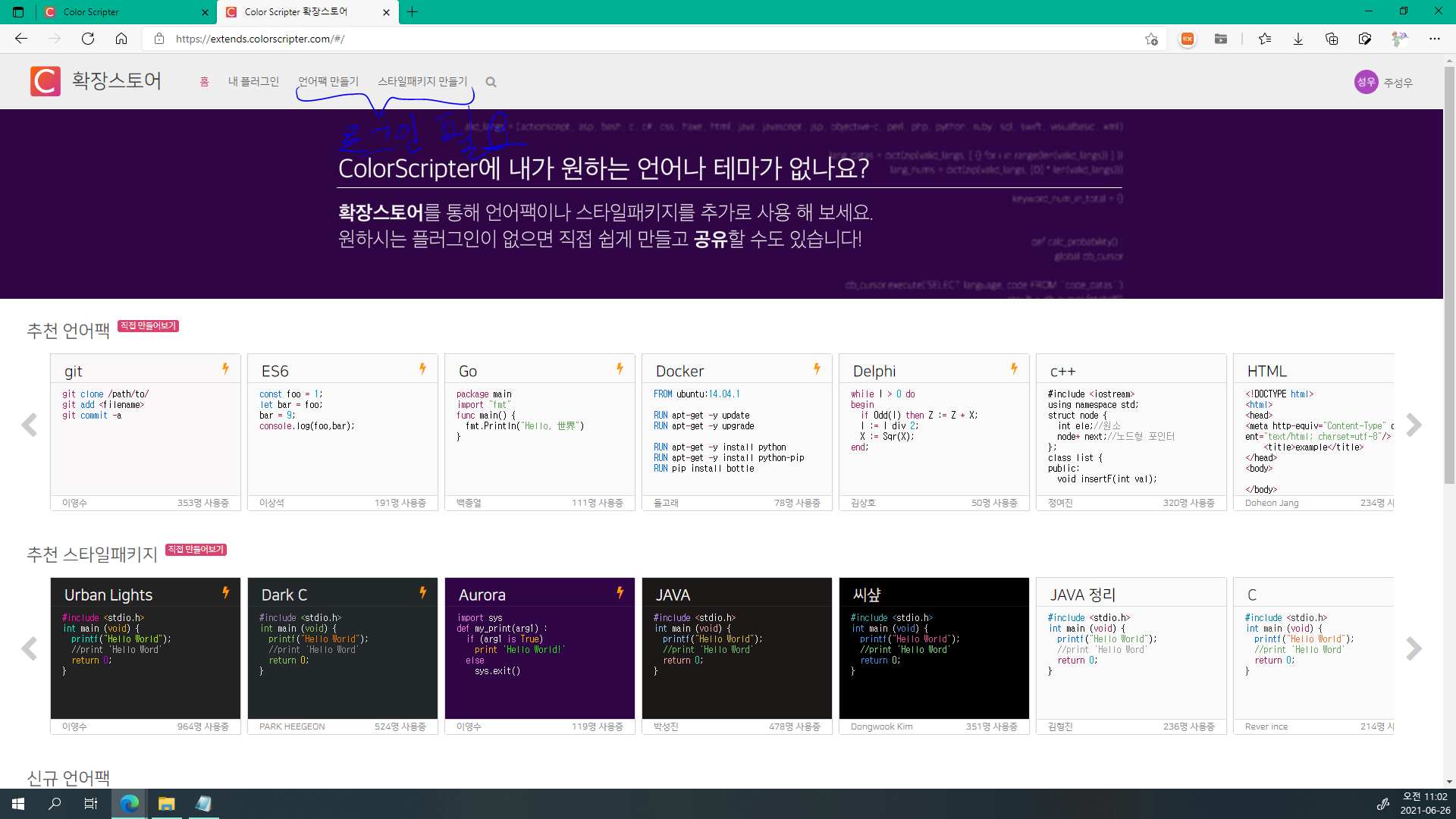Open the JAVA style package card
This screenshot has height=819, width=1456.
(x=737, y=656)
